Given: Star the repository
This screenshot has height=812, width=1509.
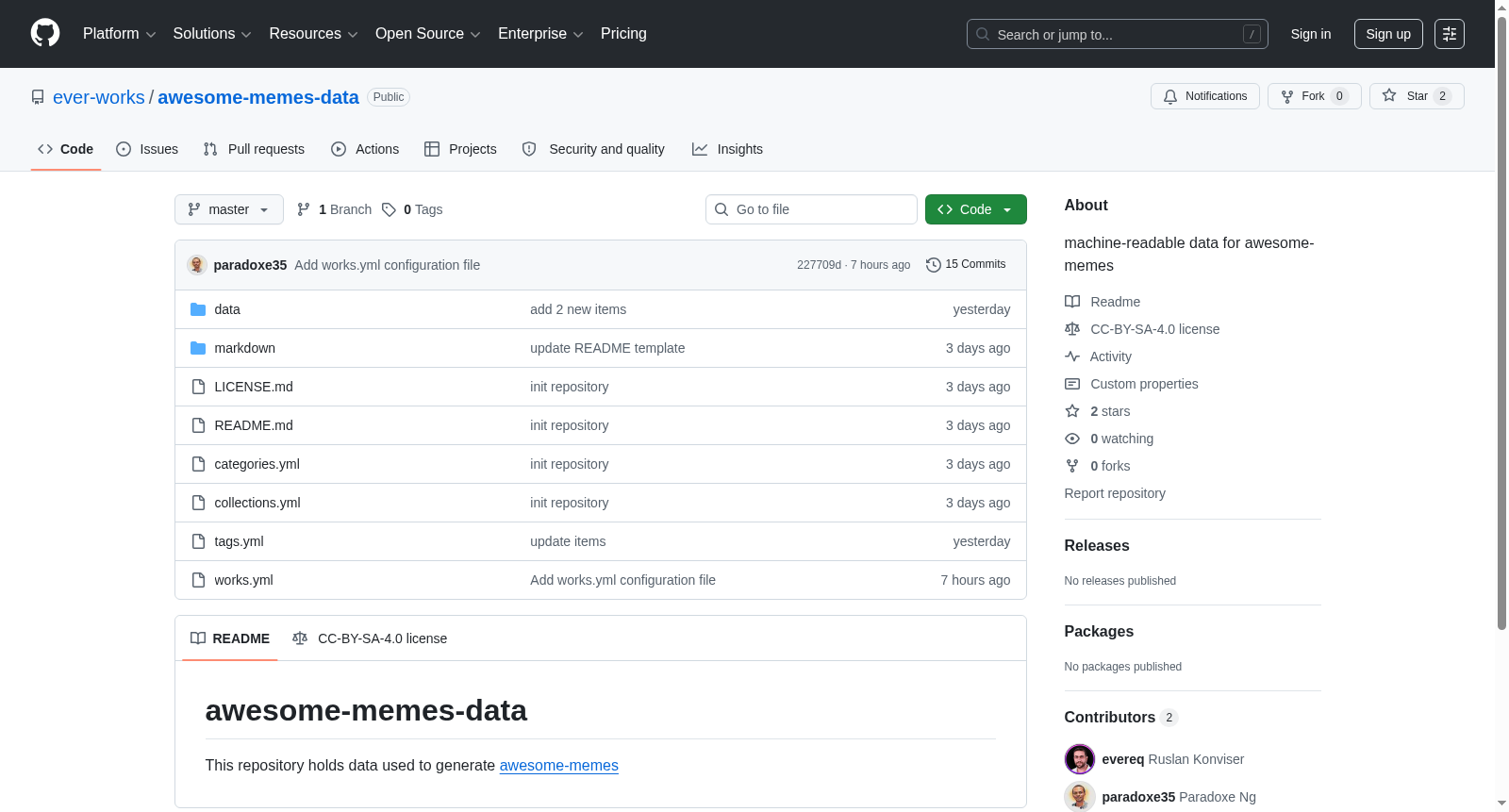Looking at the screenshot, I should pos(1417,96).
